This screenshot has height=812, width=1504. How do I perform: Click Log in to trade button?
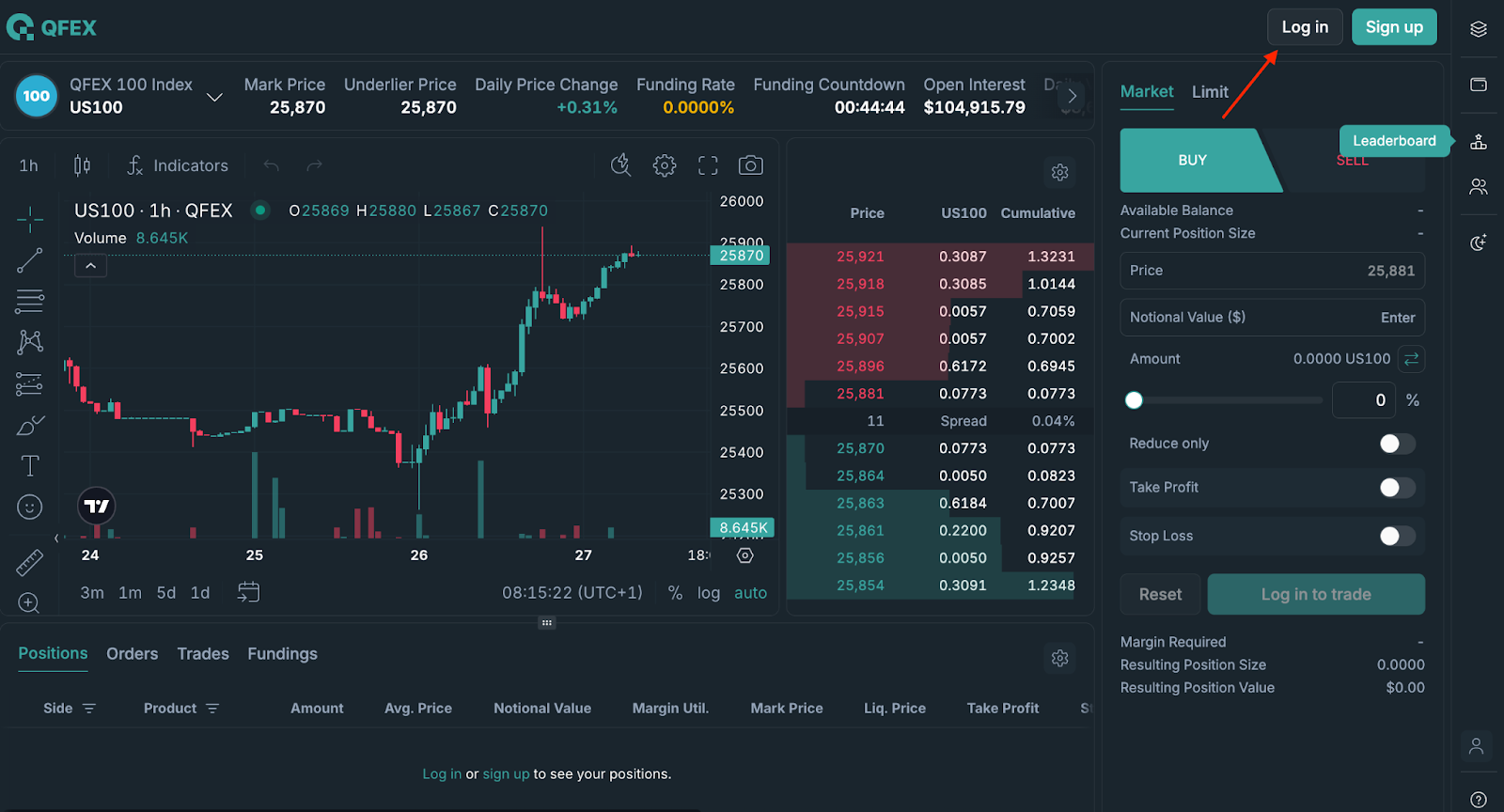(x=1316, y=594)
